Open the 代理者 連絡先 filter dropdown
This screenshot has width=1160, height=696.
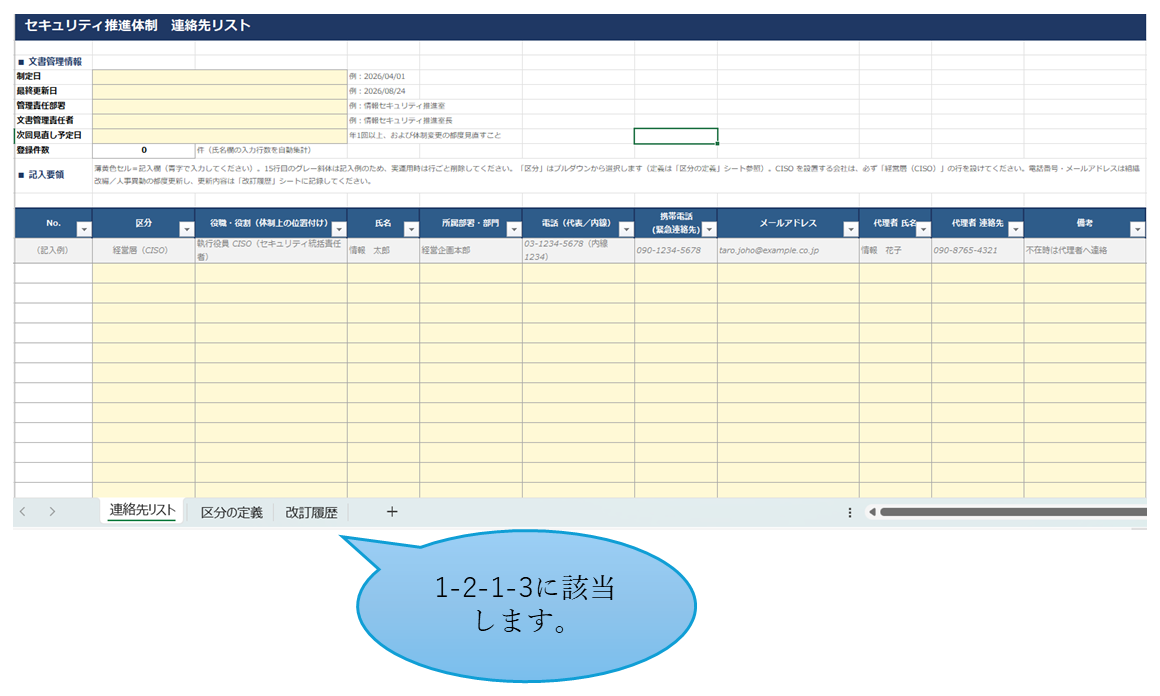point(1015,230)
